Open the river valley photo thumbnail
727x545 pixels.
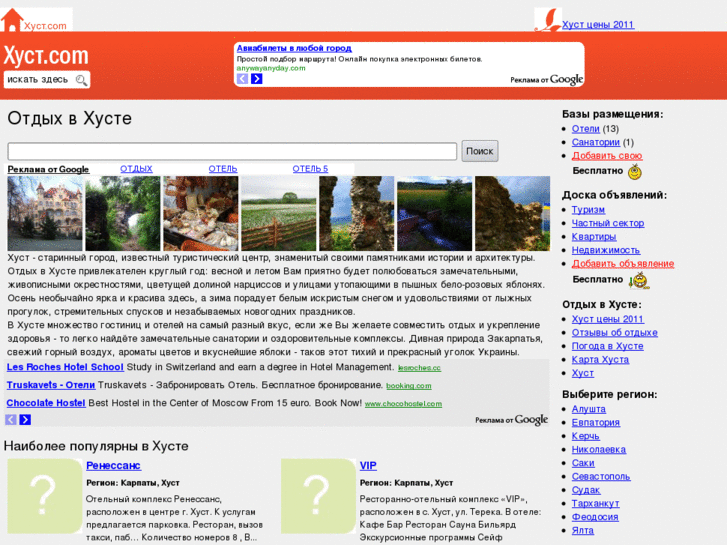(434, 213)
